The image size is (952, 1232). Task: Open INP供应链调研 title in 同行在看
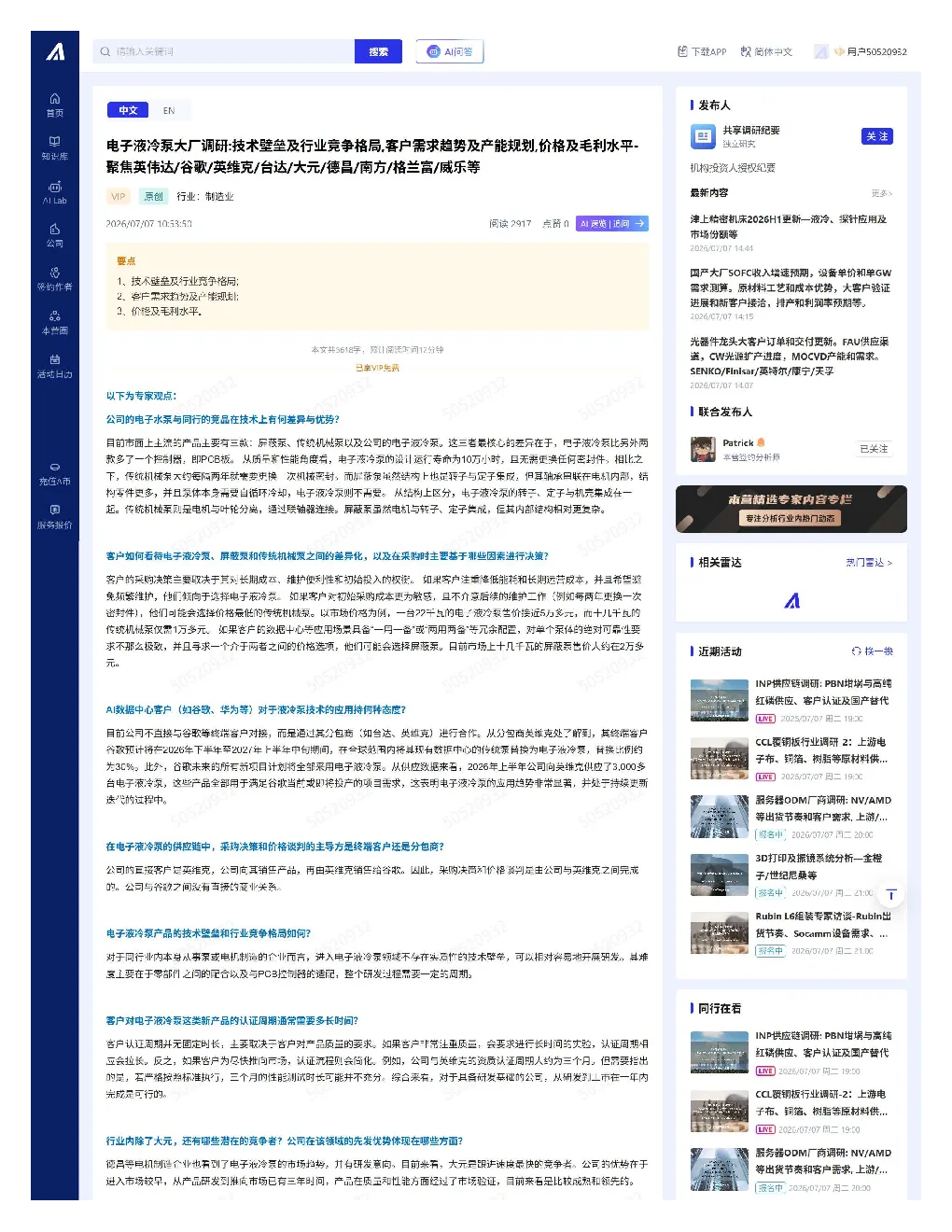coord(823,1044)
